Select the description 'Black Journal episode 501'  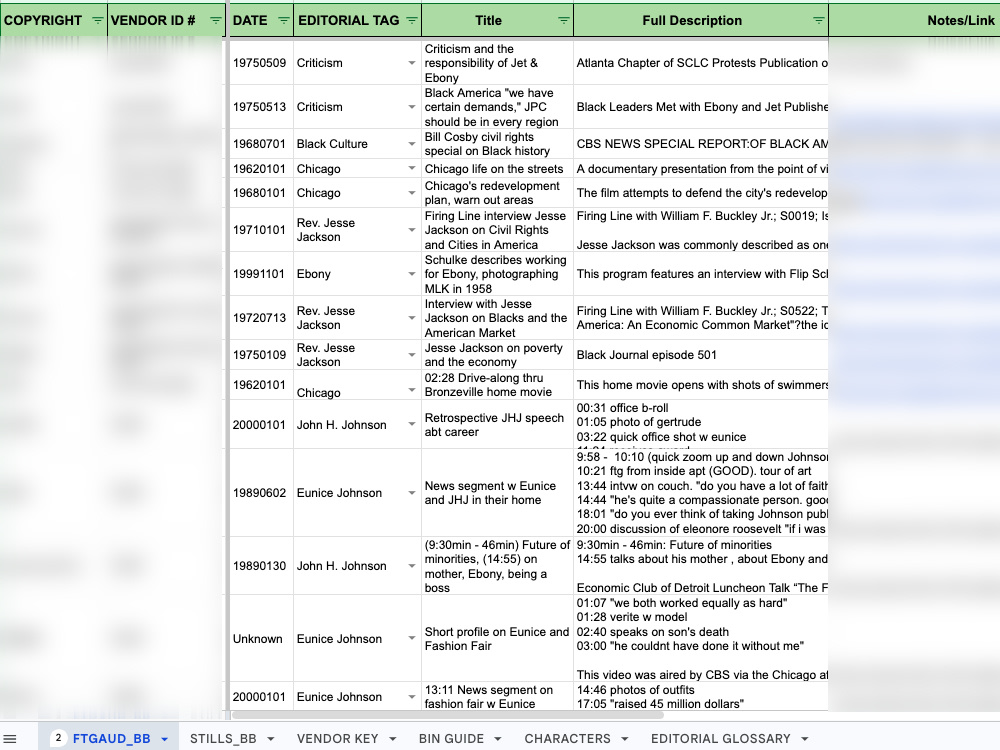click(701, 355)
